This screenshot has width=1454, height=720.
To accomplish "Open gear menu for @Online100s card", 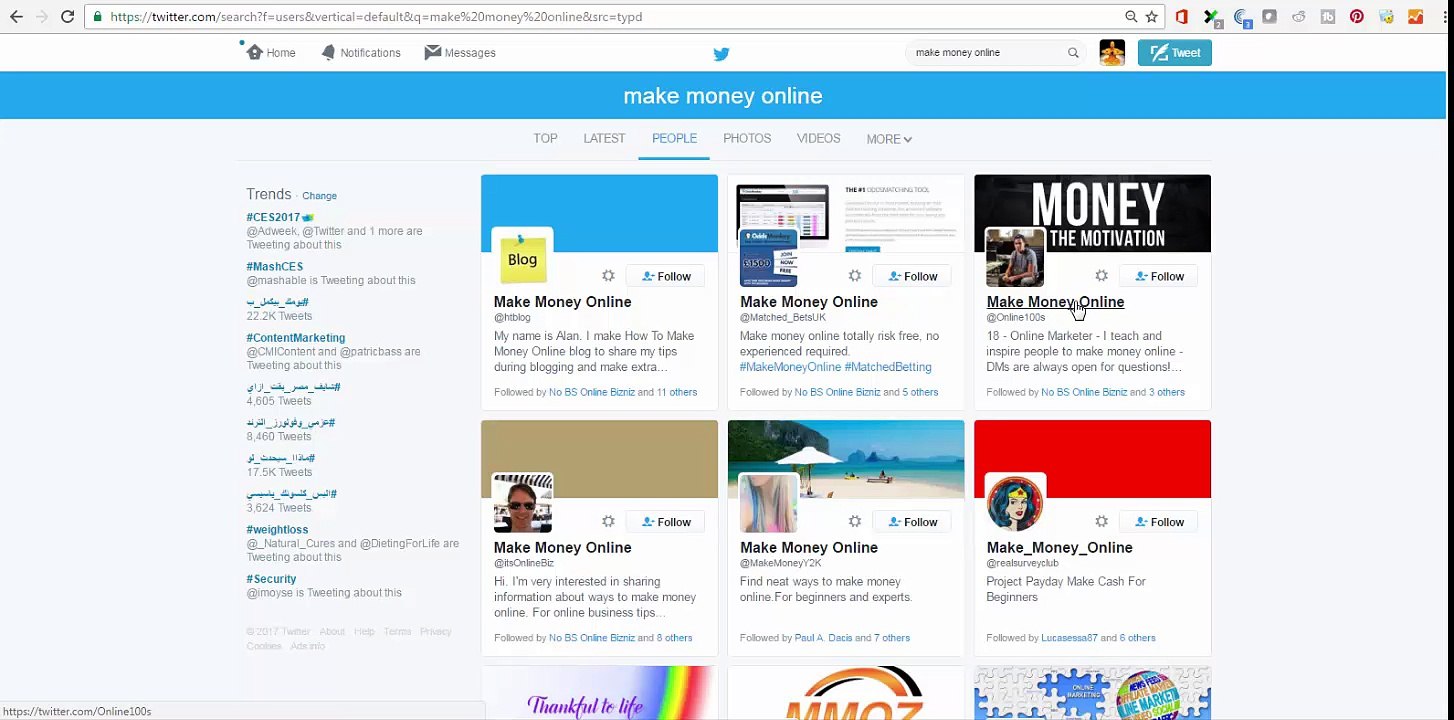I will tap(1101, 276).
